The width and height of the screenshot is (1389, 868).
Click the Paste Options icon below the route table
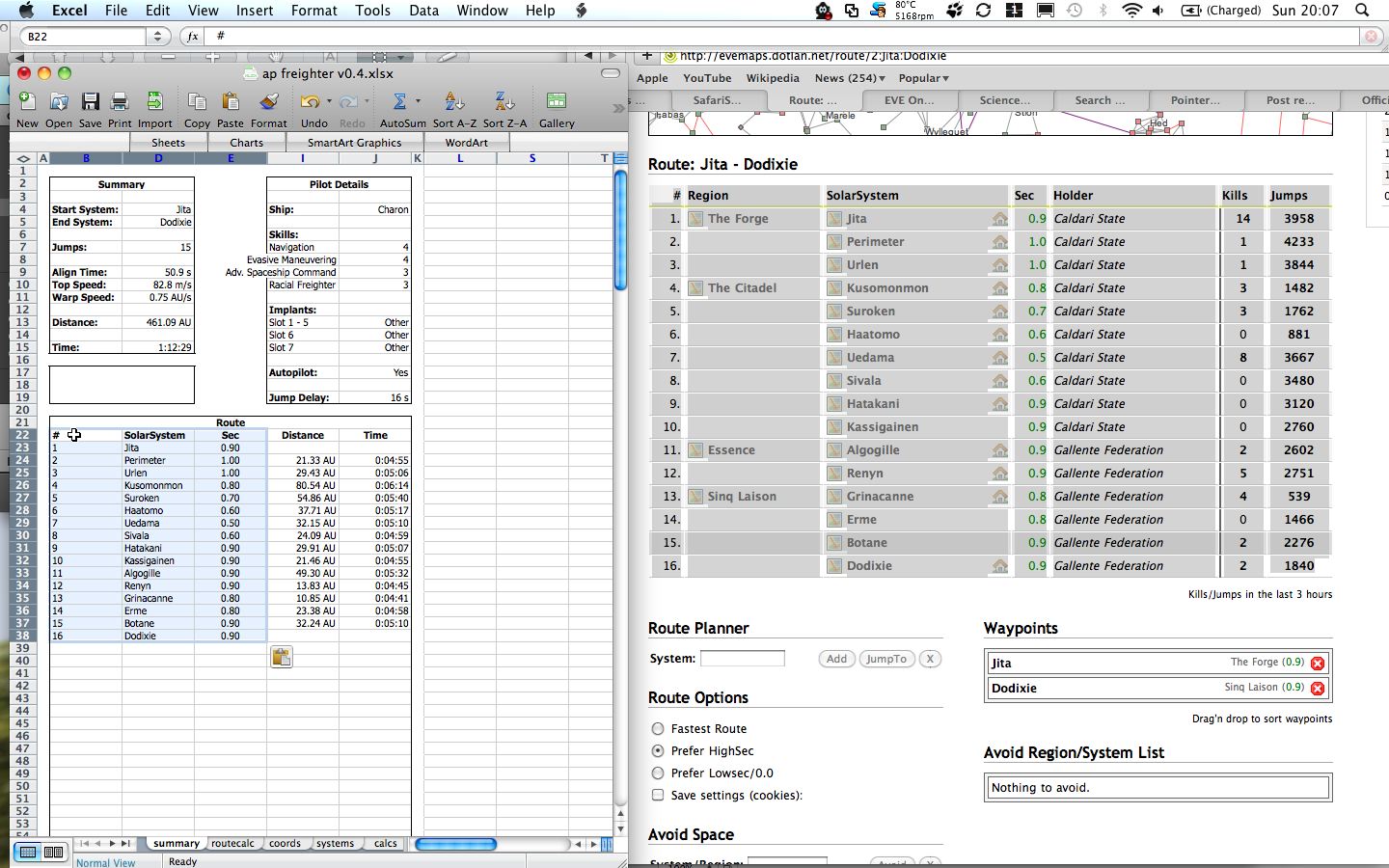[282, 657]
